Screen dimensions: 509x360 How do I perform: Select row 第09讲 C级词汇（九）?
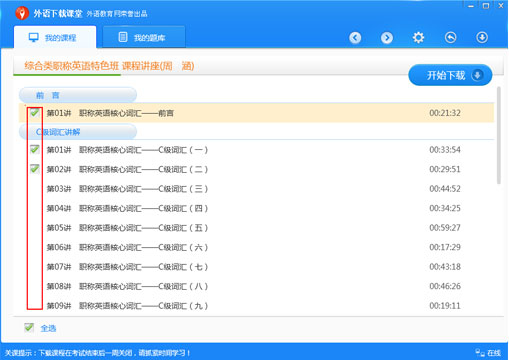(256, 306)
